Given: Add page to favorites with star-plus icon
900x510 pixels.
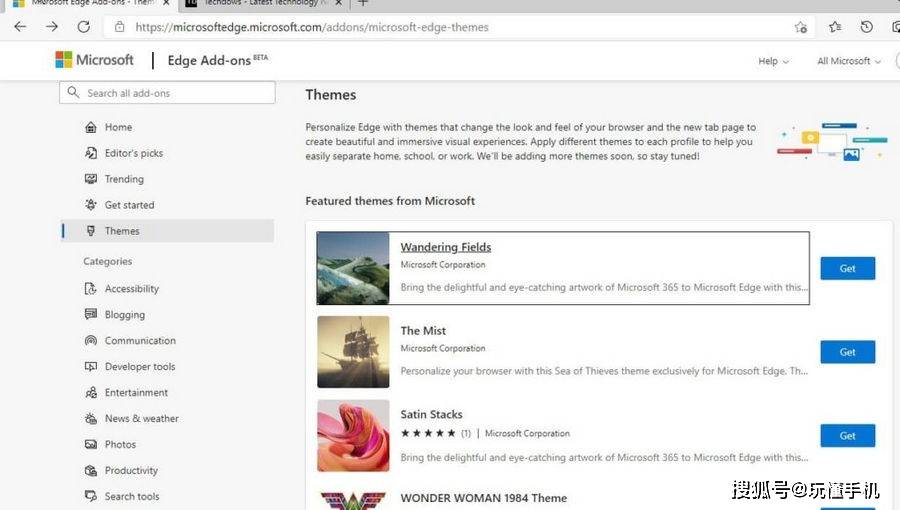Looking at the screenshot, I should (x=801, y=27).
